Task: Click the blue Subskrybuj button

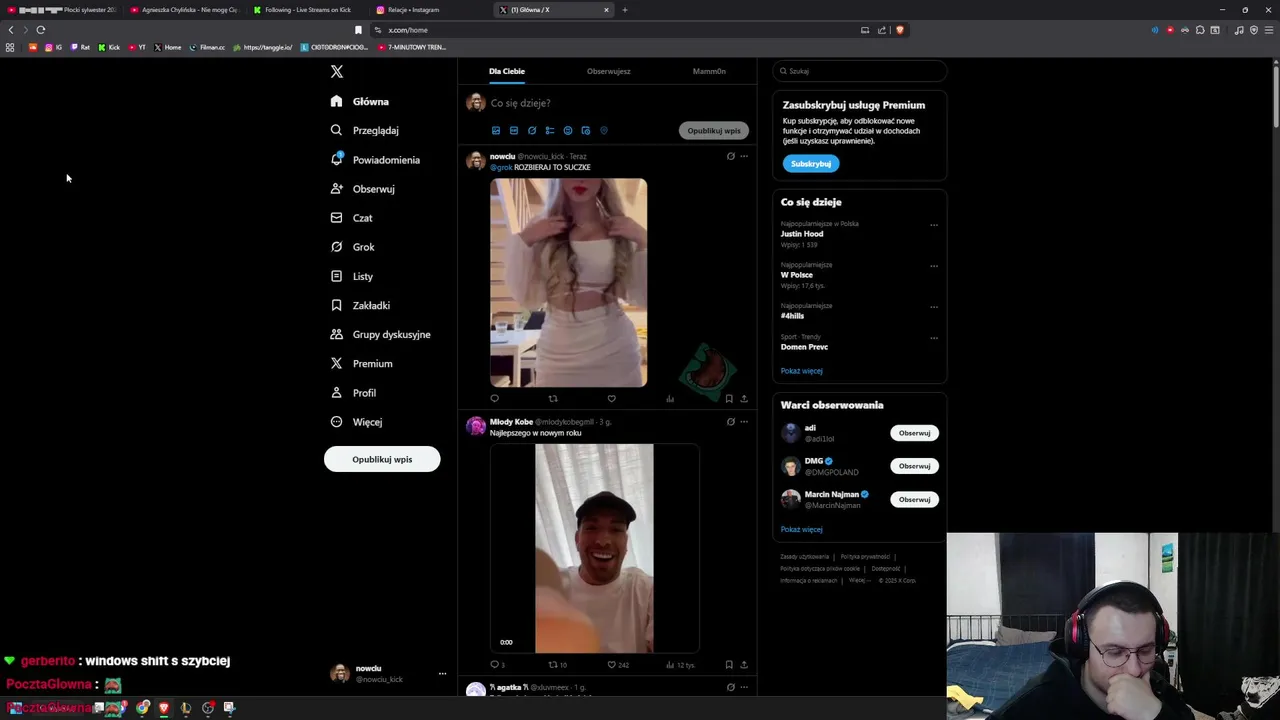Action: pyautogui.click(x=811, y=163)
